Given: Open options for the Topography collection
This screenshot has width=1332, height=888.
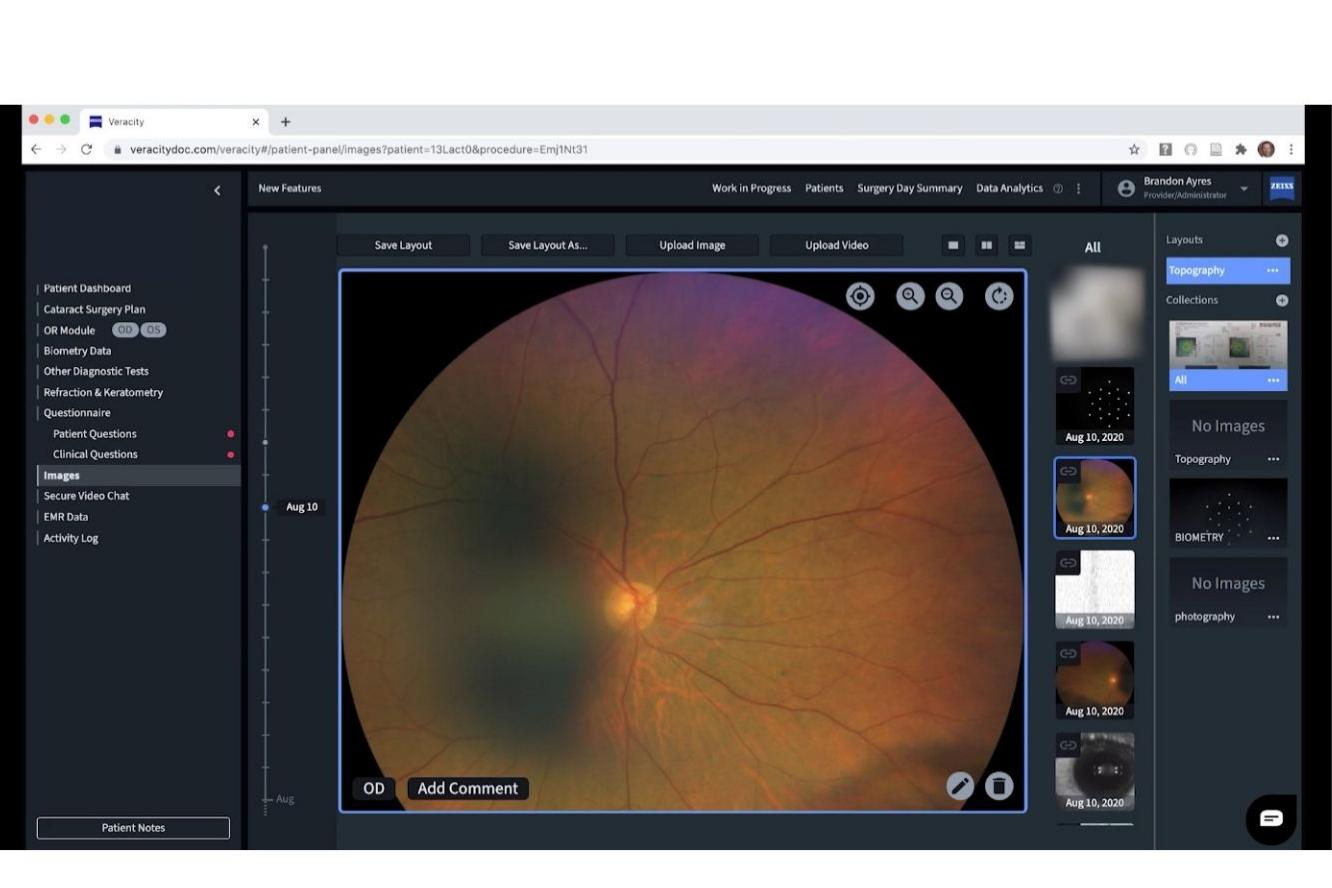Looking at the screenshot, I should (1274, 459).
